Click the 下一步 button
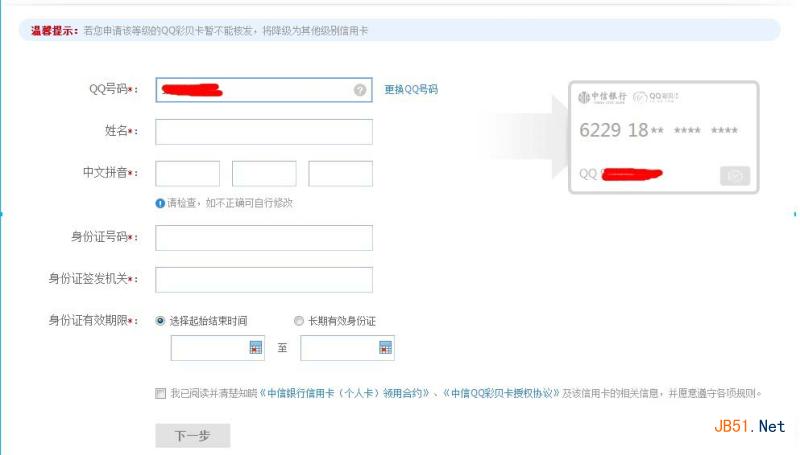 click(193, 436)
